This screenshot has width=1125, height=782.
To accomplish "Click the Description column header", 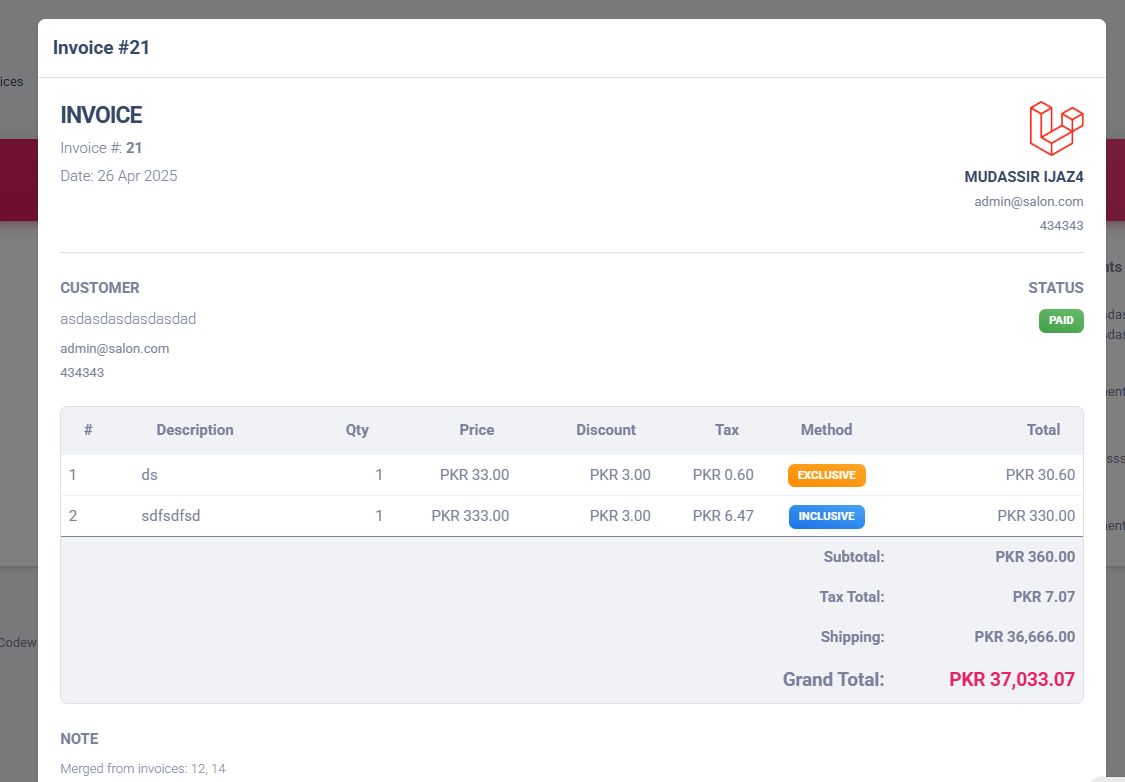I will tap(194, 430).
